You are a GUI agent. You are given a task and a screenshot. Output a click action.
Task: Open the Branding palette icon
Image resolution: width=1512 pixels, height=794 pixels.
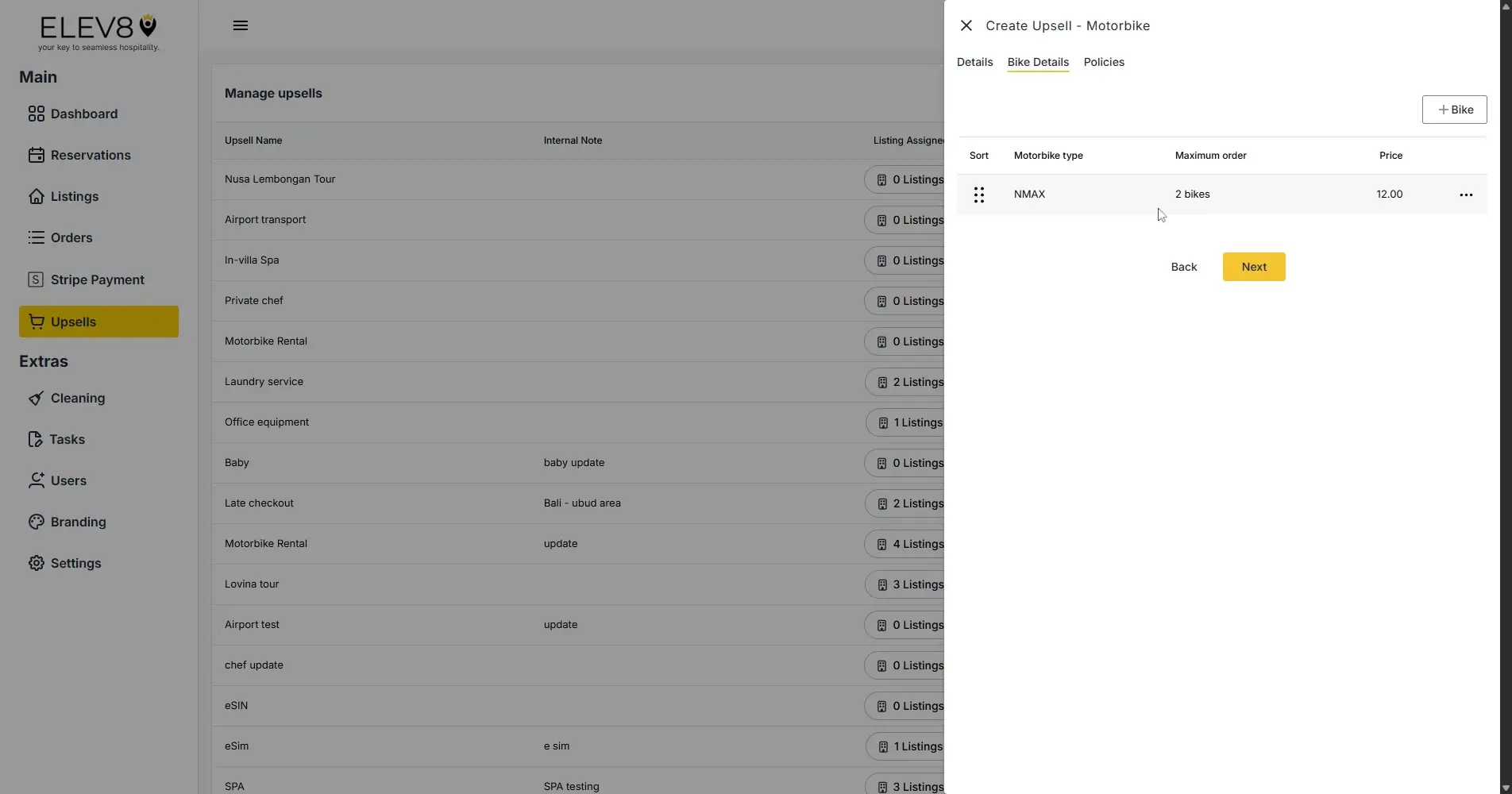tap(37, 521)
